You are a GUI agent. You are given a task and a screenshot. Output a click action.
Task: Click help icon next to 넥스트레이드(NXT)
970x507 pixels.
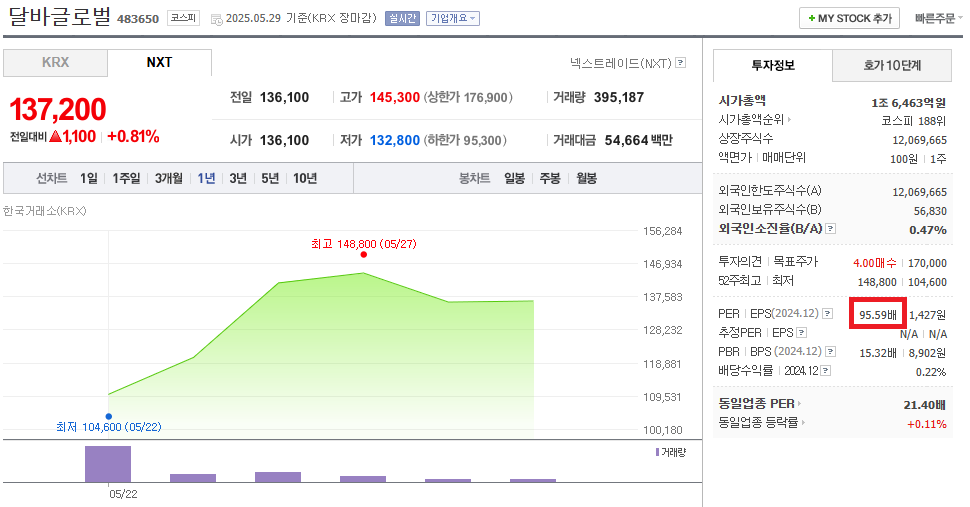[x=680, y=62]
